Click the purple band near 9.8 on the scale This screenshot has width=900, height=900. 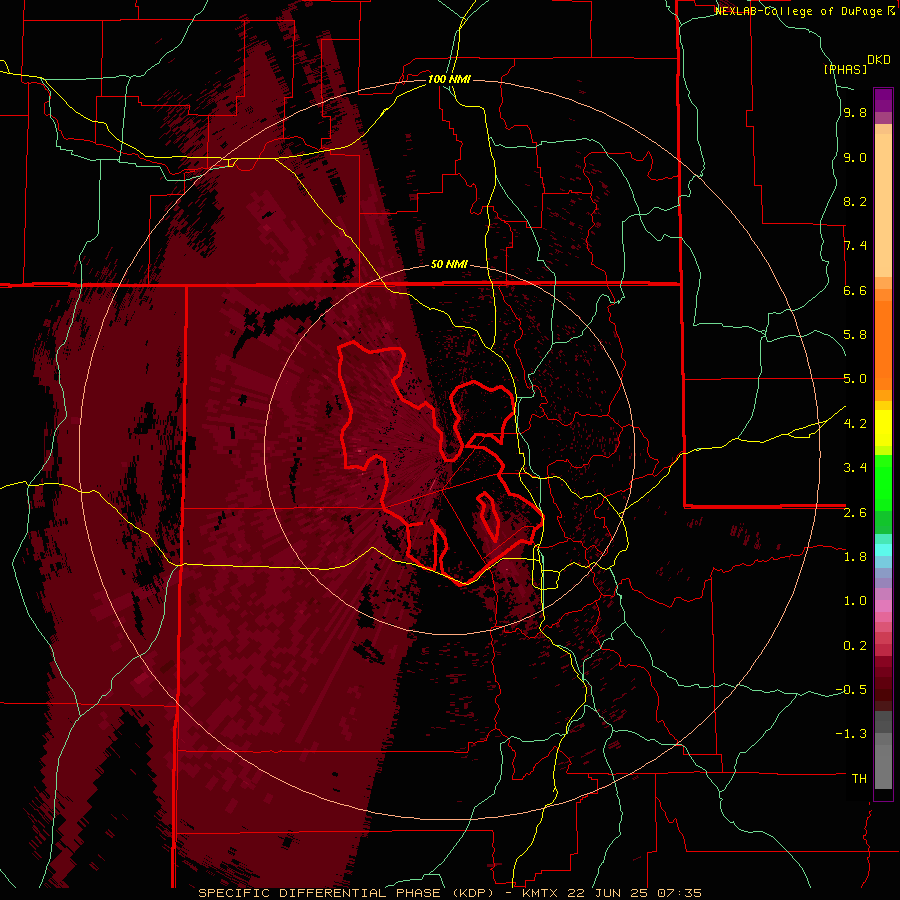pos(883,100)
